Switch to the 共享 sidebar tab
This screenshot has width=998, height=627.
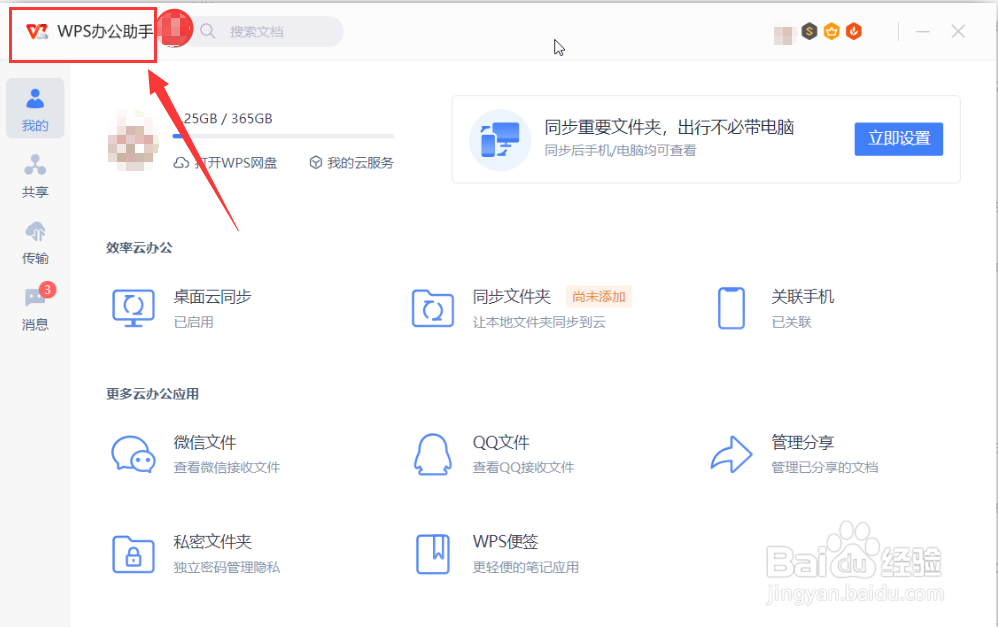(x=35, y=176)
